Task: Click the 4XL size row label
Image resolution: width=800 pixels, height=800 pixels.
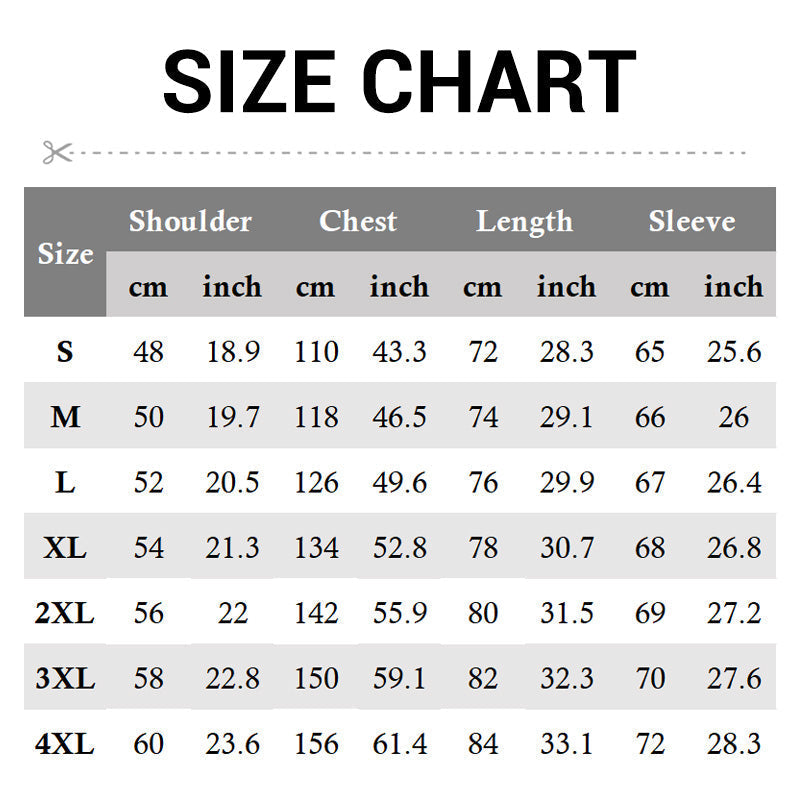Action: (65, 743)
